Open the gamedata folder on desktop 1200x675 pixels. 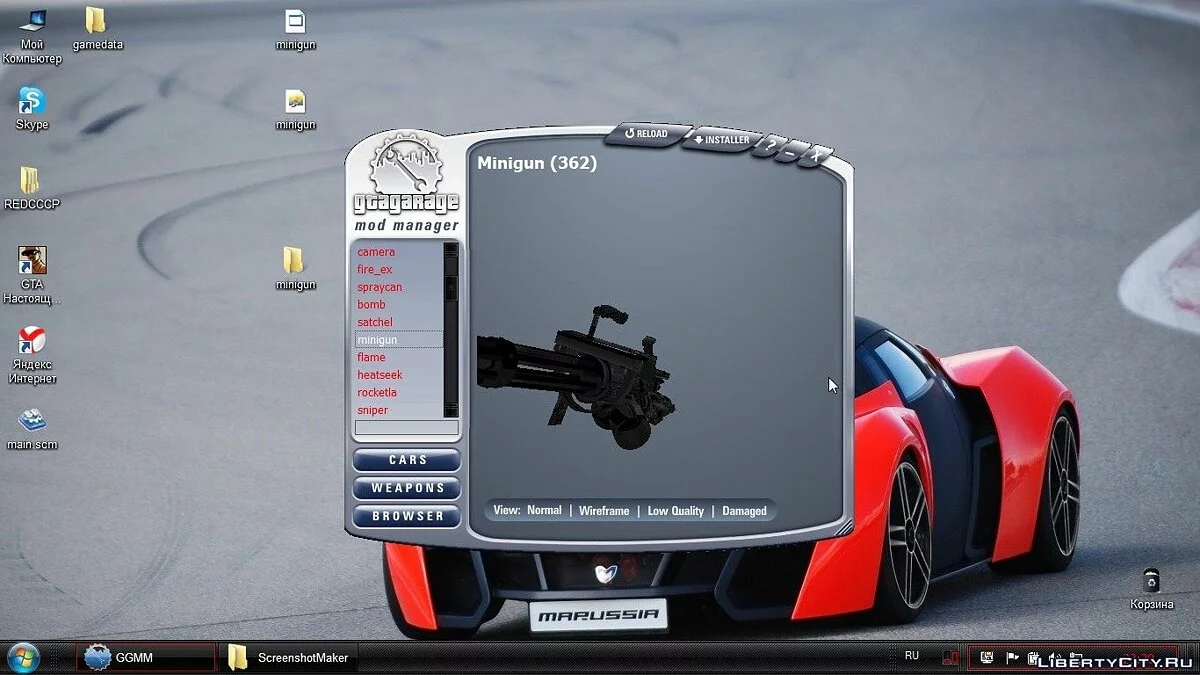click(96, 22)
